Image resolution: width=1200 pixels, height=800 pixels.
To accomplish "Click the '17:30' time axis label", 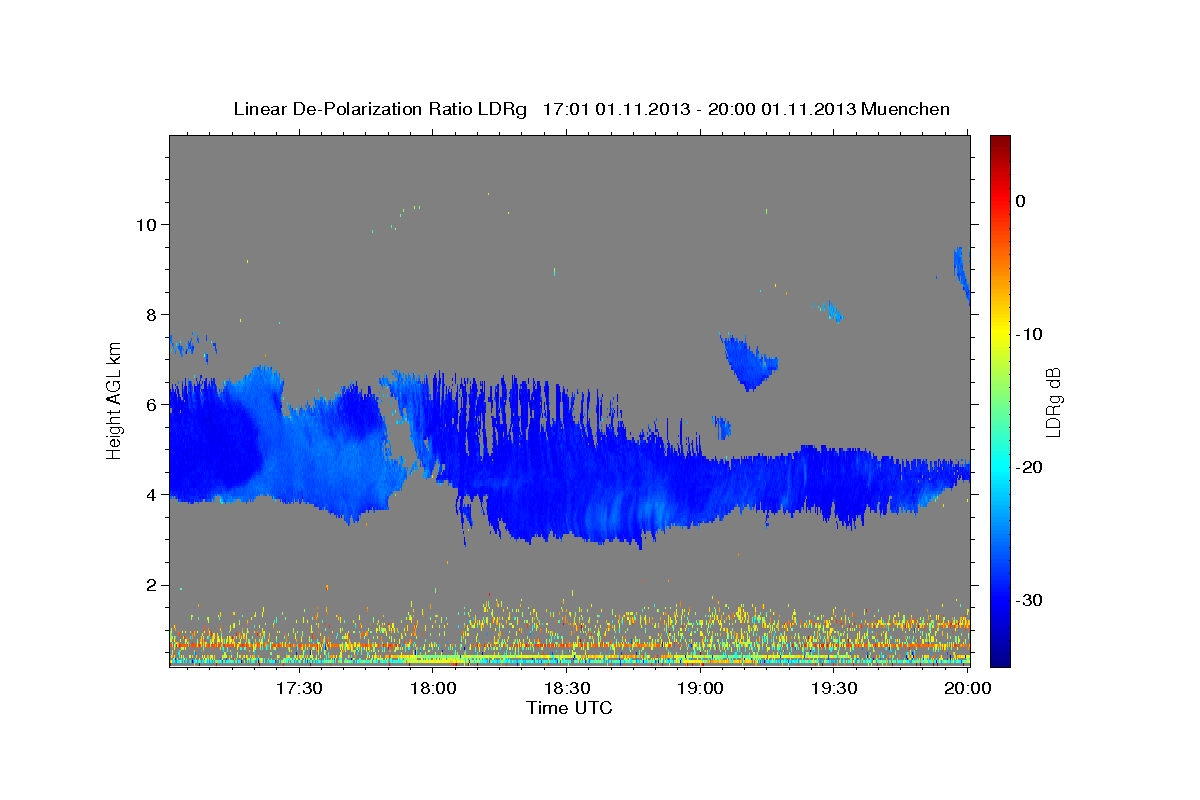I will tap(299, 688).
